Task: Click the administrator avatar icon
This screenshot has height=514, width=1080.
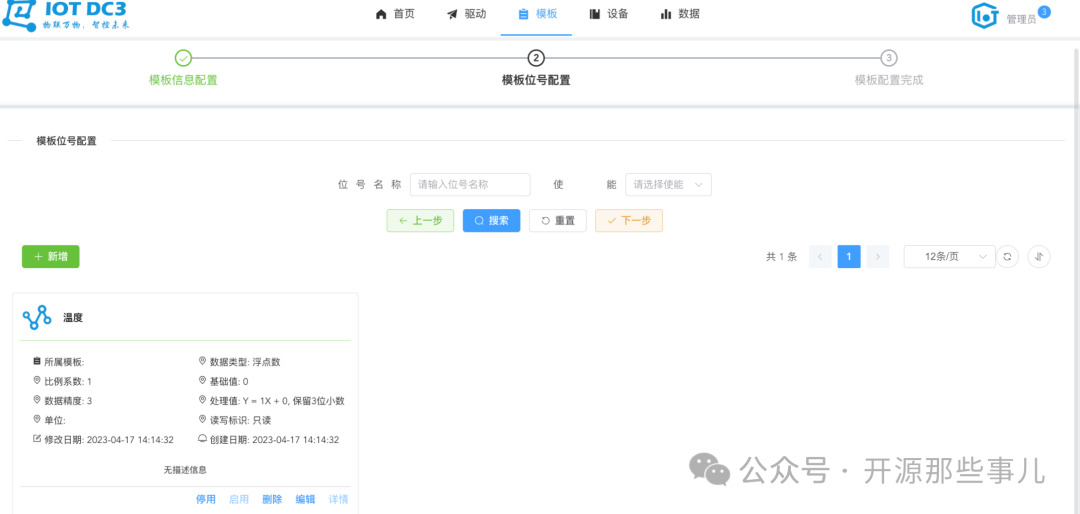Action: [x=985, y=16]
